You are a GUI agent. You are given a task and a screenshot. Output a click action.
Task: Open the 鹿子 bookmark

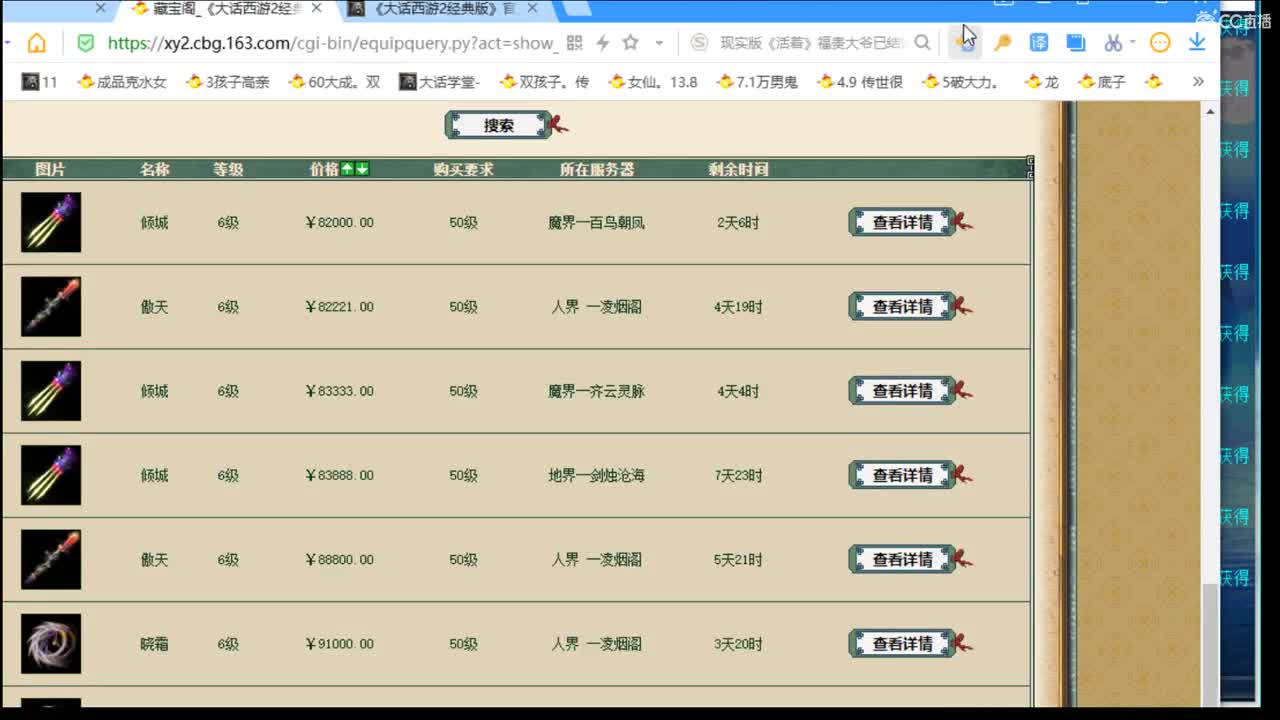(1101, 82)
